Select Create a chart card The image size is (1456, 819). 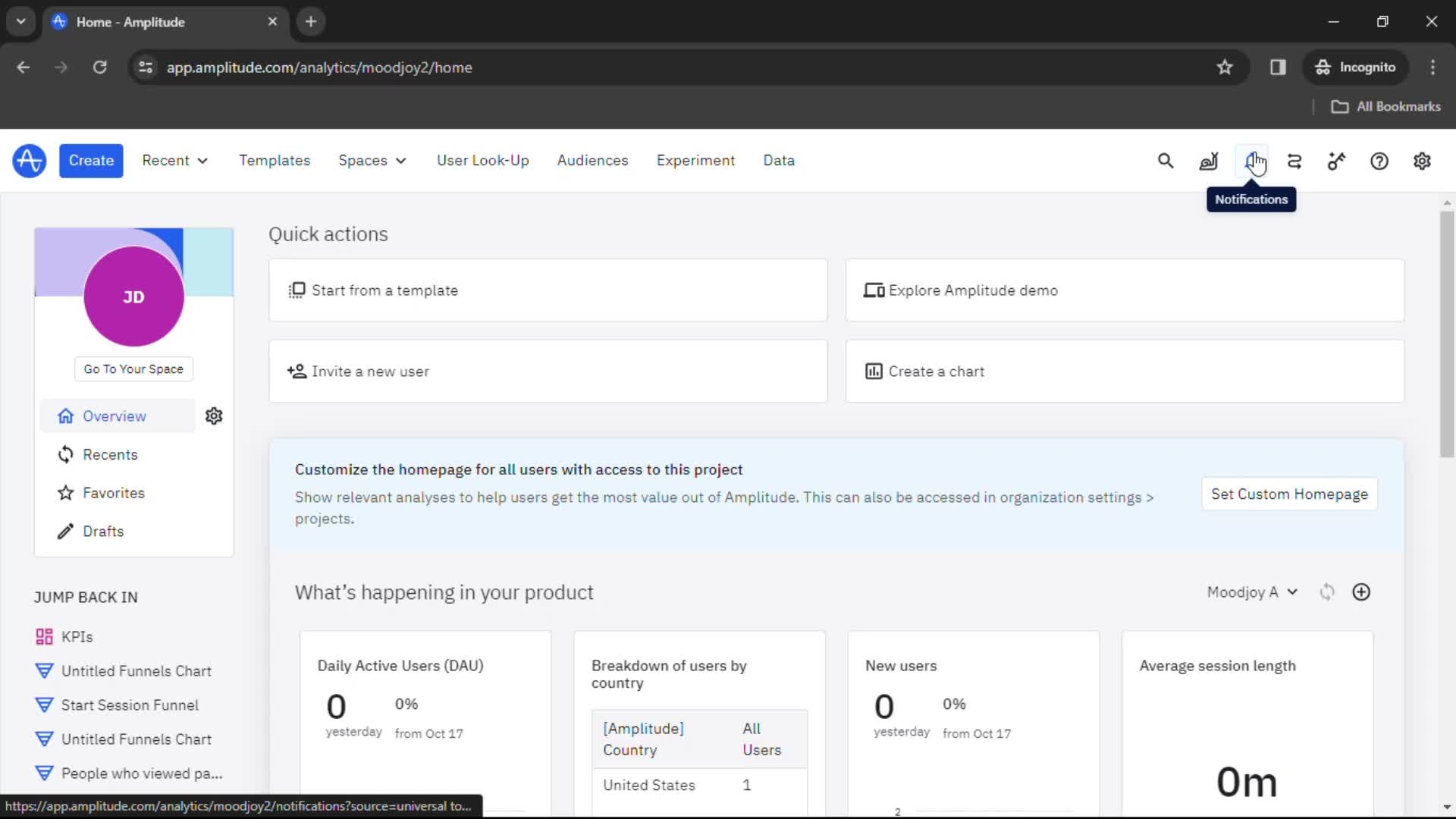pyautogui.click(x=1125, y=372)
